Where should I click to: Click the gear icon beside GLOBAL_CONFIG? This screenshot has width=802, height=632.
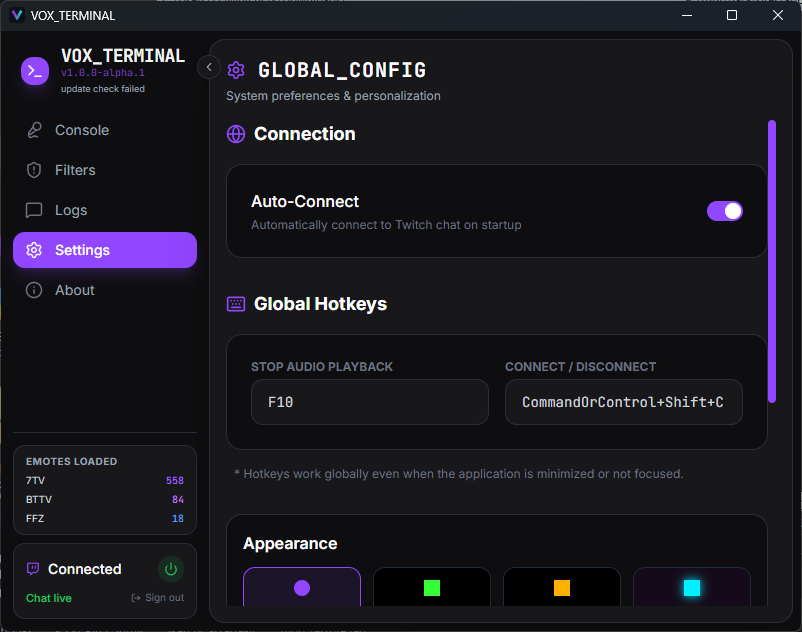[x=236, y=70]
